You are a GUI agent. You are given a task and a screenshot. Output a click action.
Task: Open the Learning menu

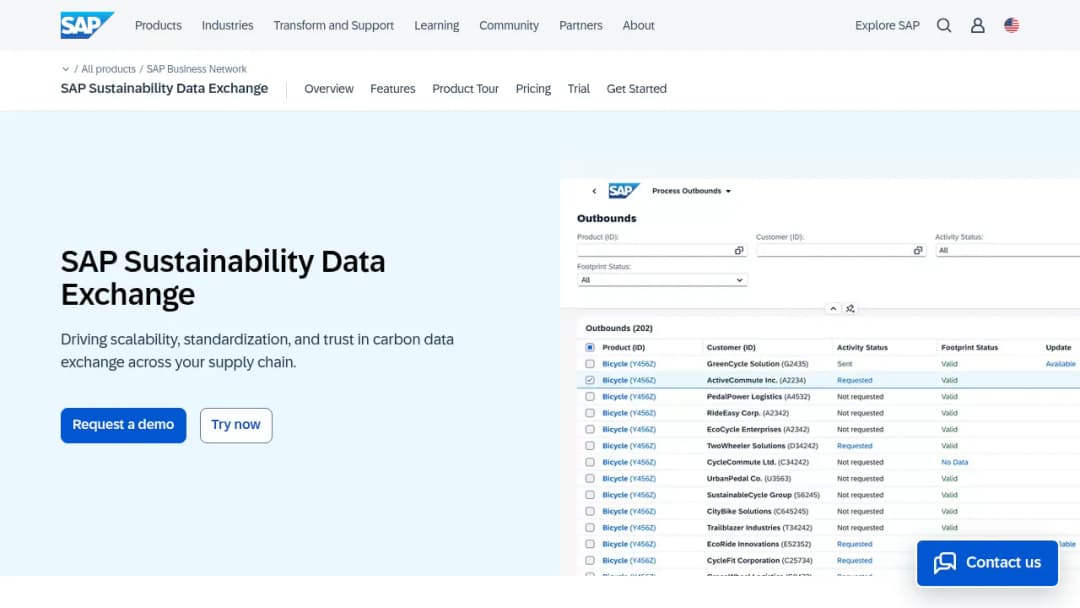(437, 25)
